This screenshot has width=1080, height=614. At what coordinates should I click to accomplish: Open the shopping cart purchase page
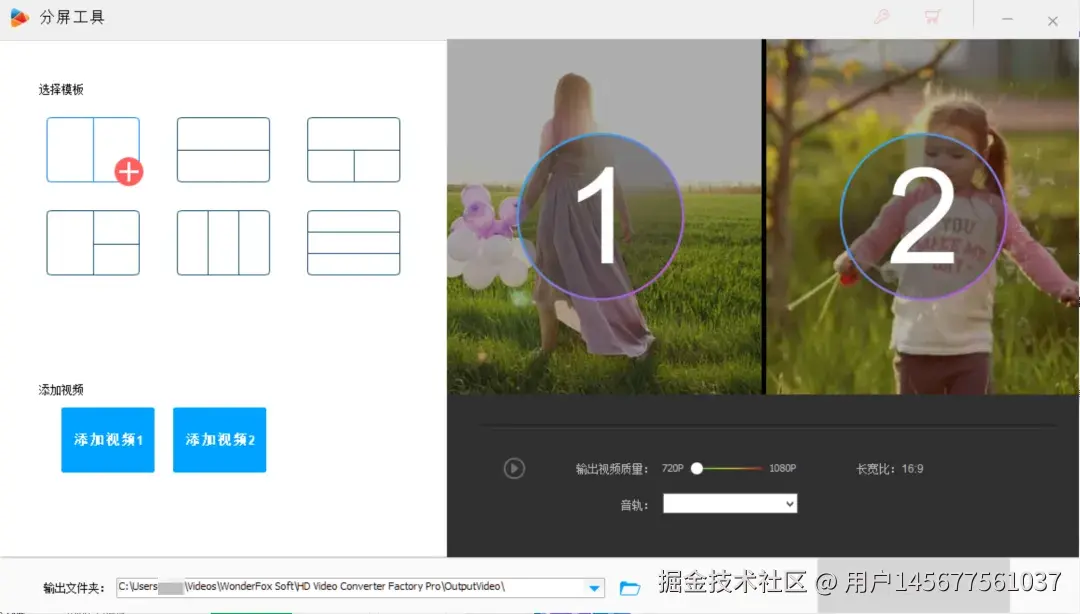(932, 17)
